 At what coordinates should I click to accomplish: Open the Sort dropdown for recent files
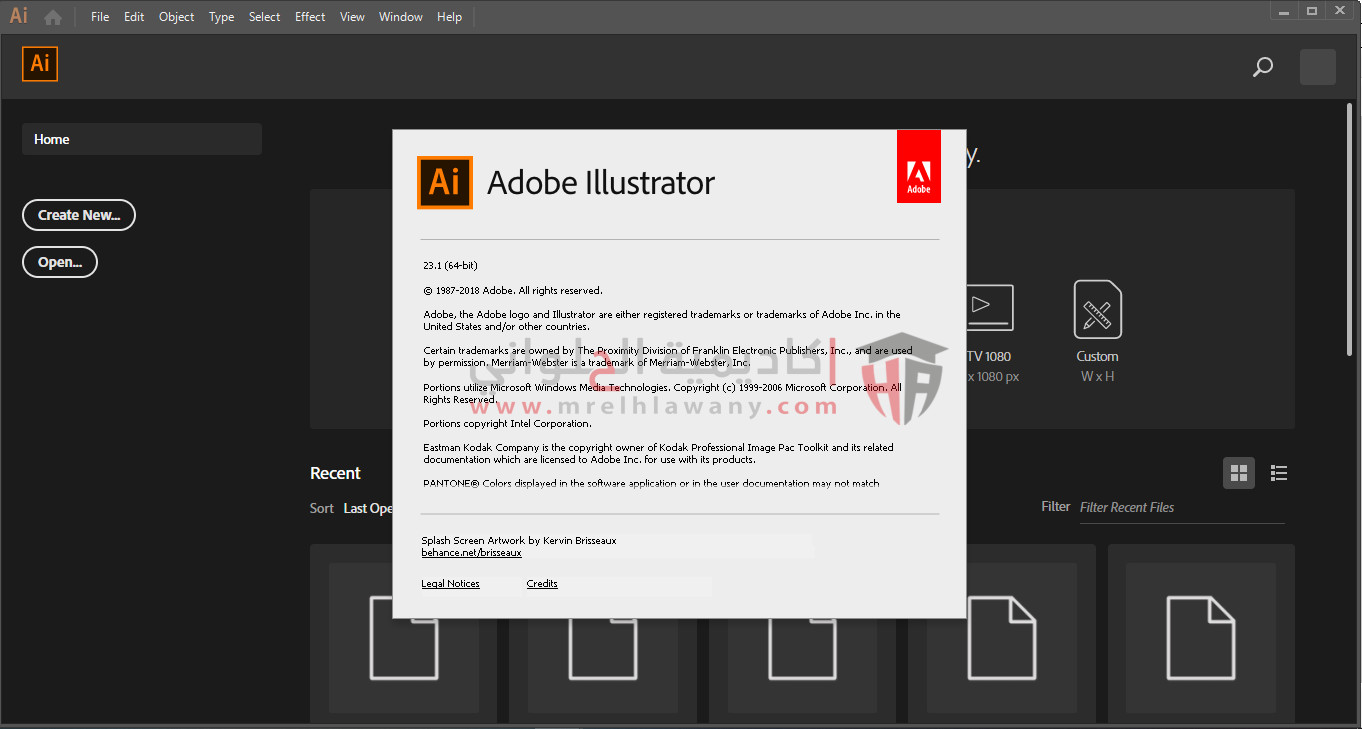(367, 508)
